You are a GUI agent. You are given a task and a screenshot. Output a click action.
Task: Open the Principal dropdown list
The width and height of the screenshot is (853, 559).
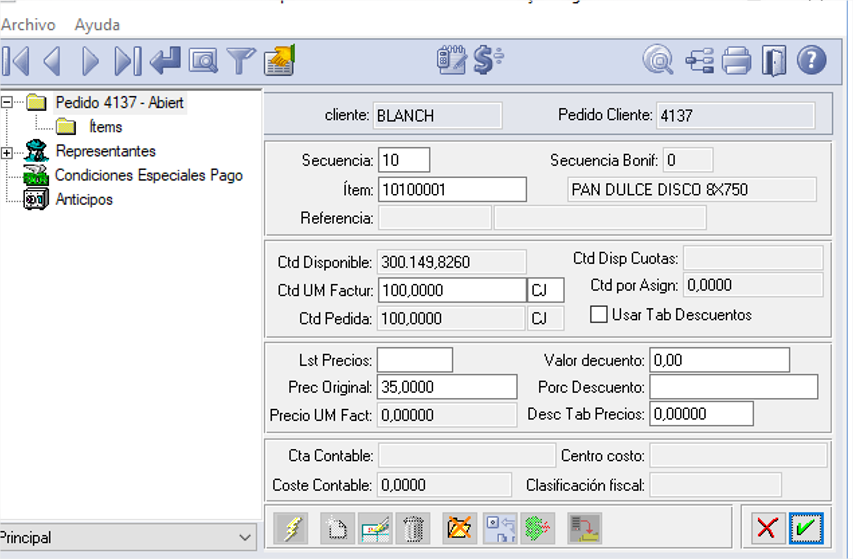tap(128, 537)
